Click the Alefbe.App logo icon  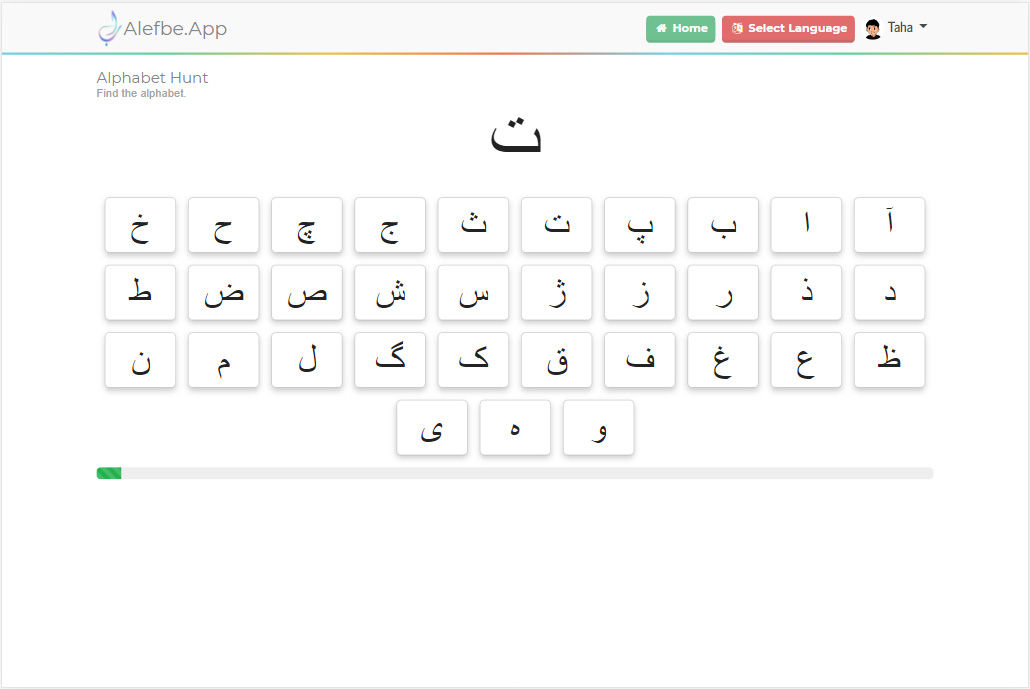[108, 28]
